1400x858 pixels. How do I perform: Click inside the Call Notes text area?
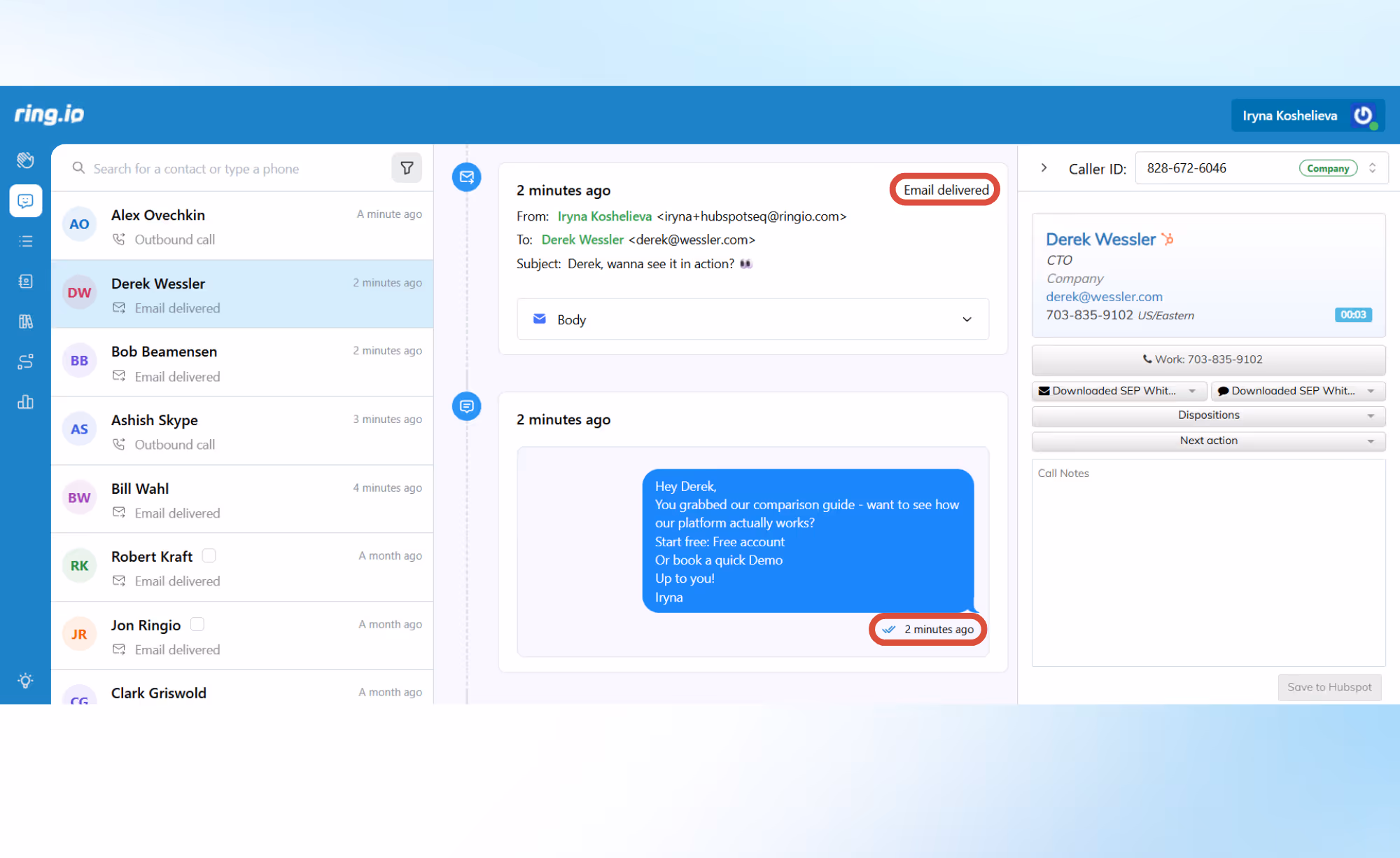[1208, 562]
